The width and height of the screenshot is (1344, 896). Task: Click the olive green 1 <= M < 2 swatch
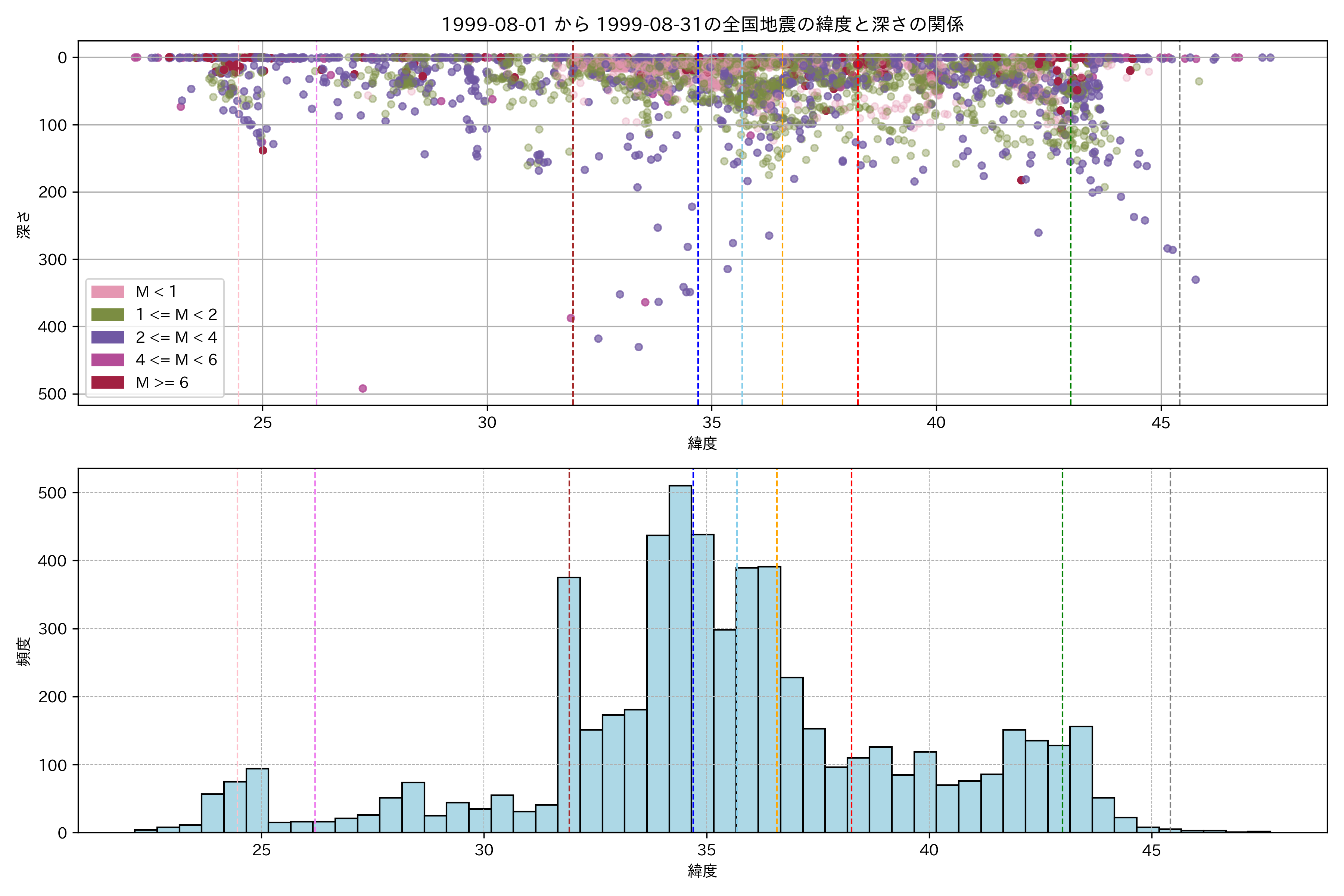coord(108,314)
